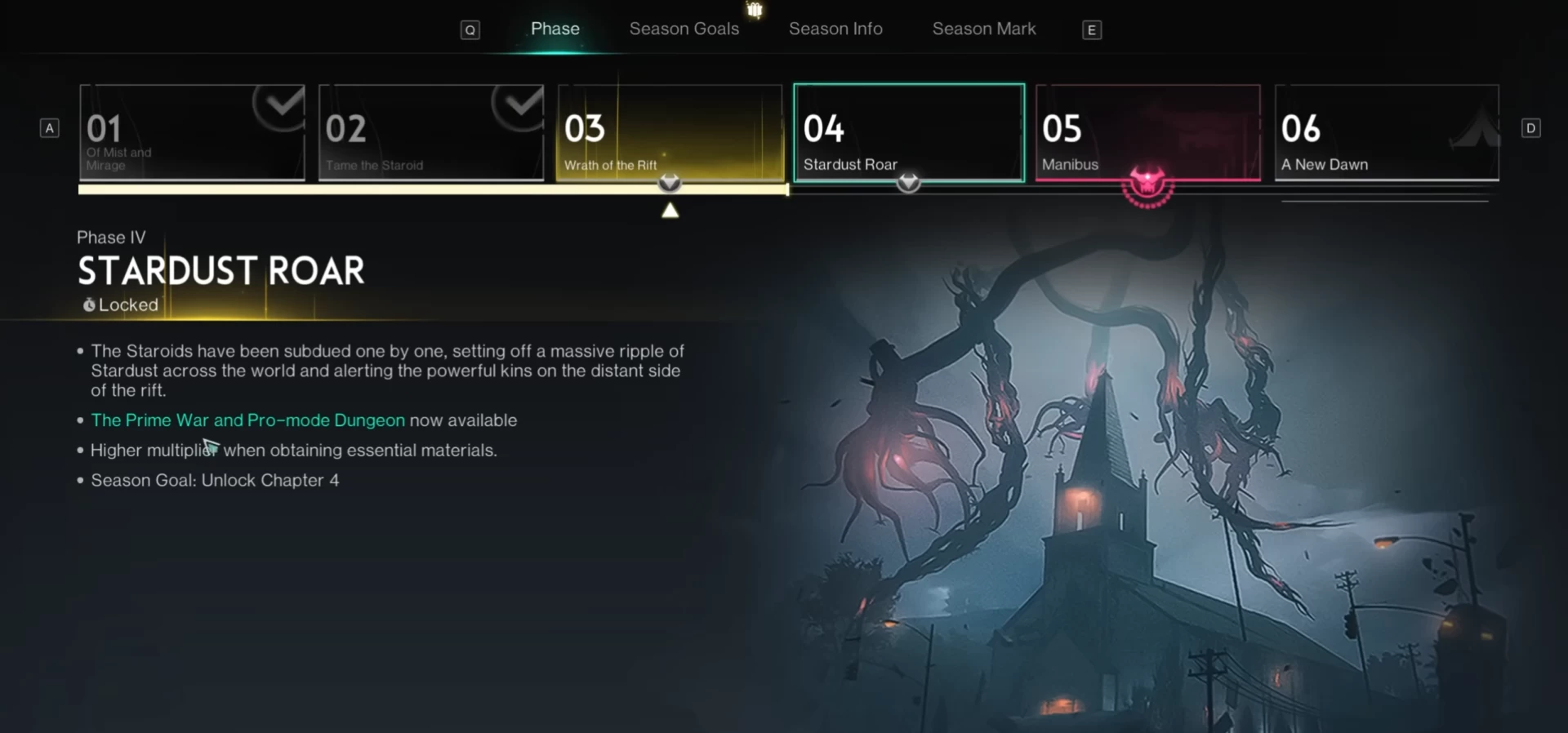Image resolution: width=1568 pixels, height=733 pixels.
Task: Click the yellow season progress bar
Action: point(434,189)
